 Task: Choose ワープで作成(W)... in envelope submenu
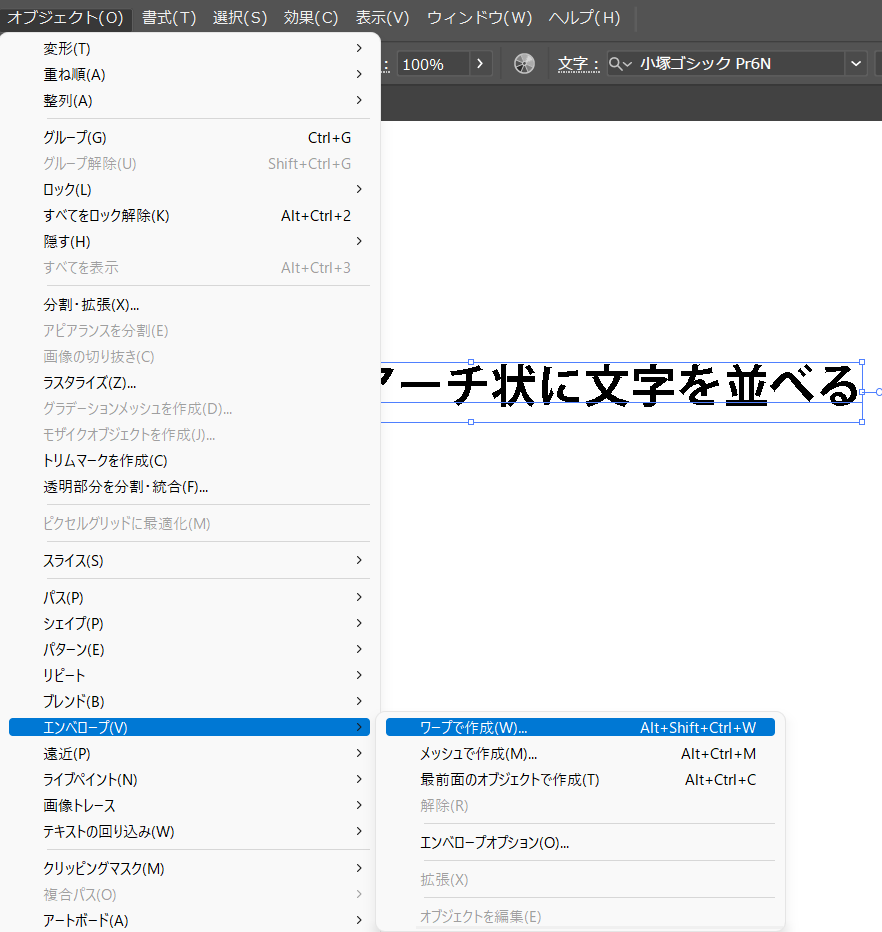tap(580, 727)
